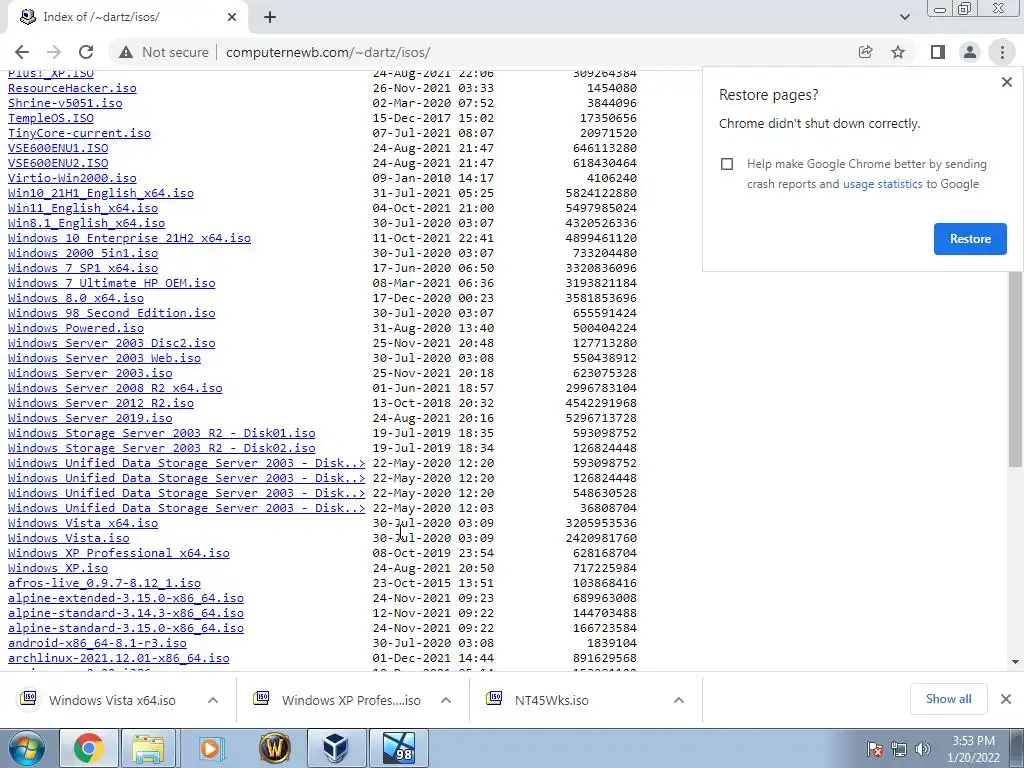Open afros-live_0.9.7-8.12_1.iso link
This screenshot has height=768, width=1024.
click(104, 583)
